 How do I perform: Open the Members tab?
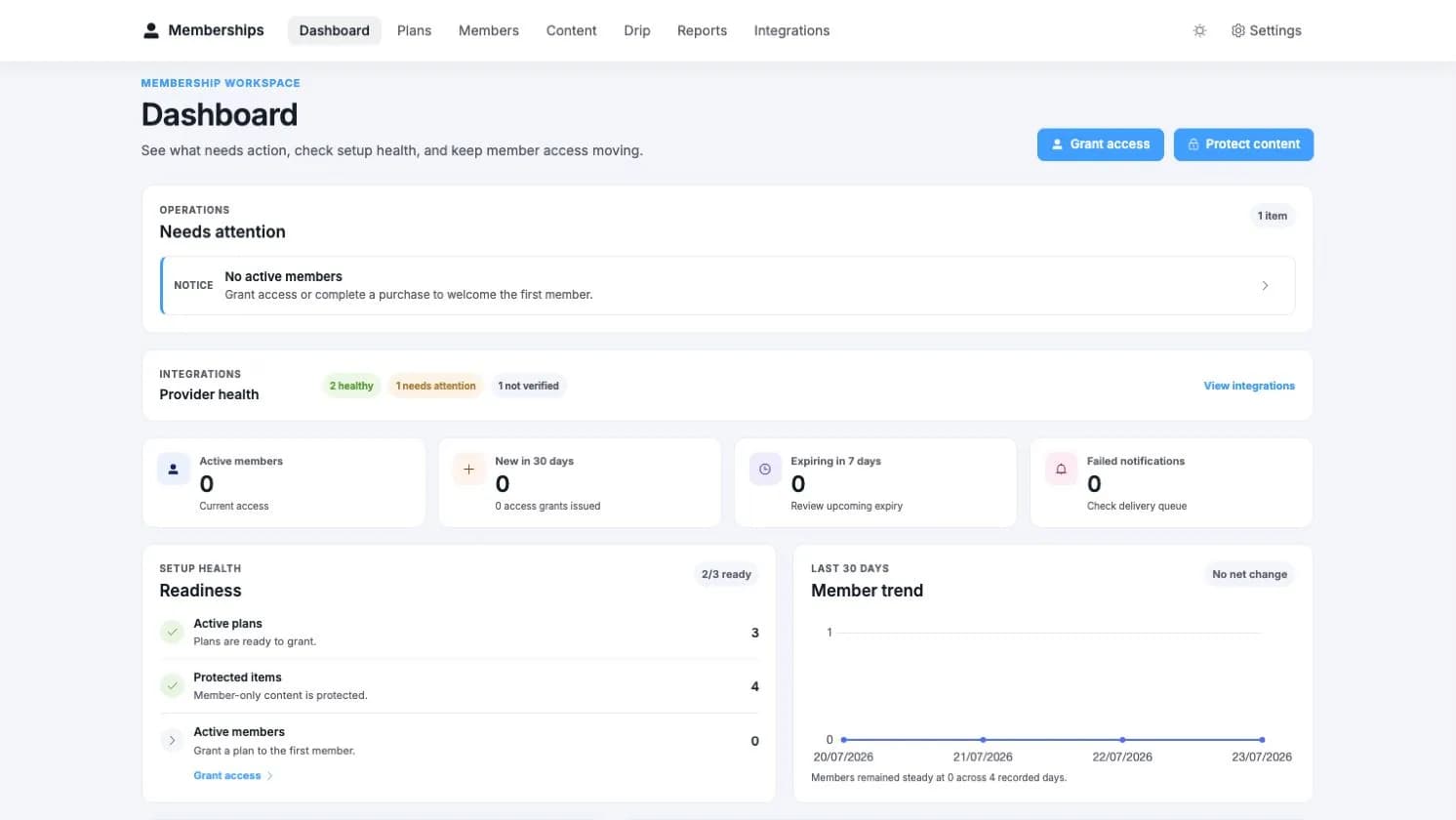488,30
